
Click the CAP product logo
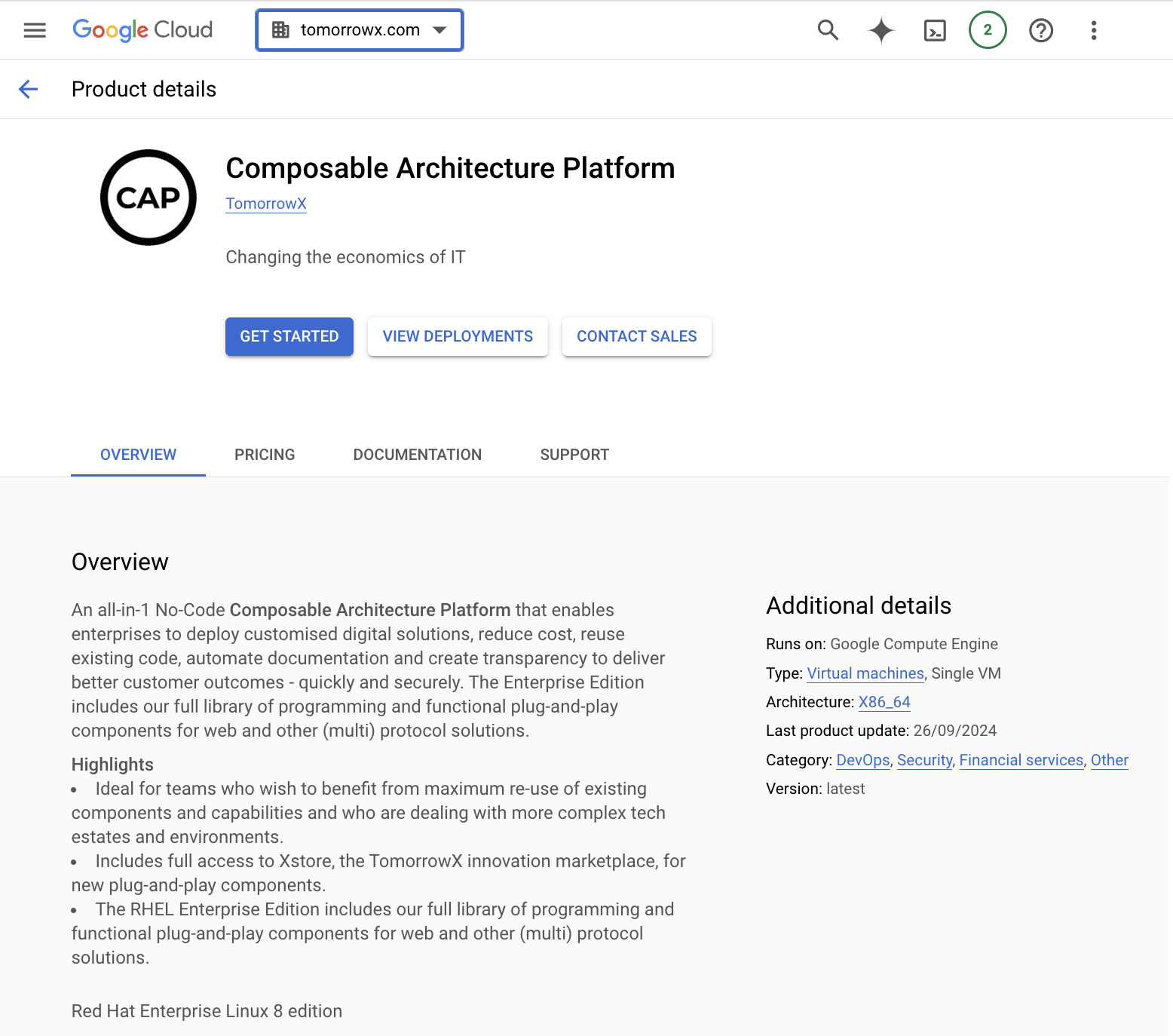pyautogui.click(x=149, y=198)
